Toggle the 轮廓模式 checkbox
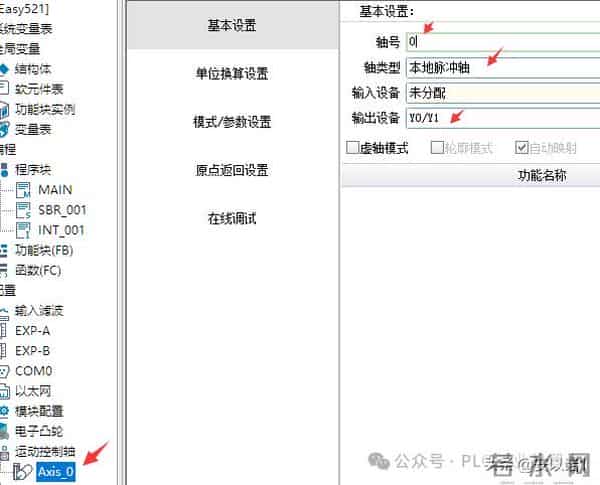The image size is (600, 485). 437,147
